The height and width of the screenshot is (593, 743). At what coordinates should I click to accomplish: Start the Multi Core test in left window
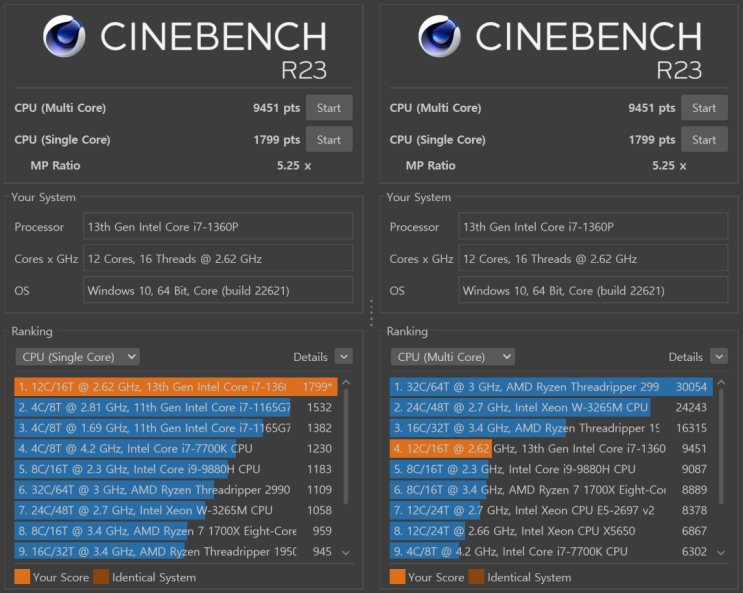[329, 108]
